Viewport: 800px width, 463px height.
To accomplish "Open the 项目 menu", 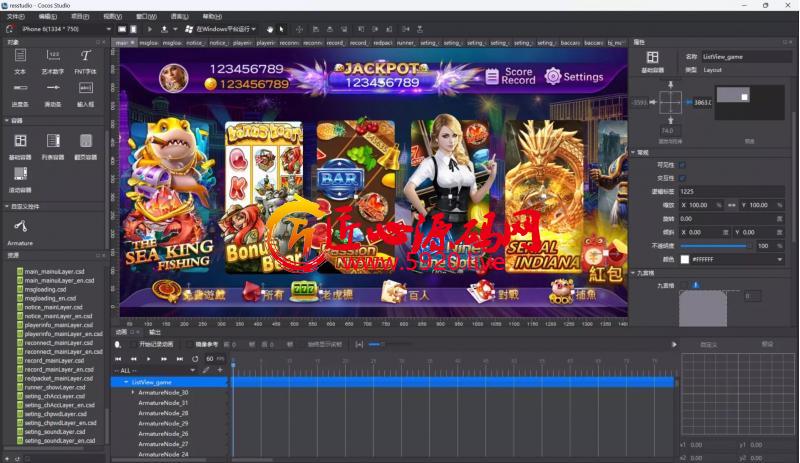I will point(80,17).
